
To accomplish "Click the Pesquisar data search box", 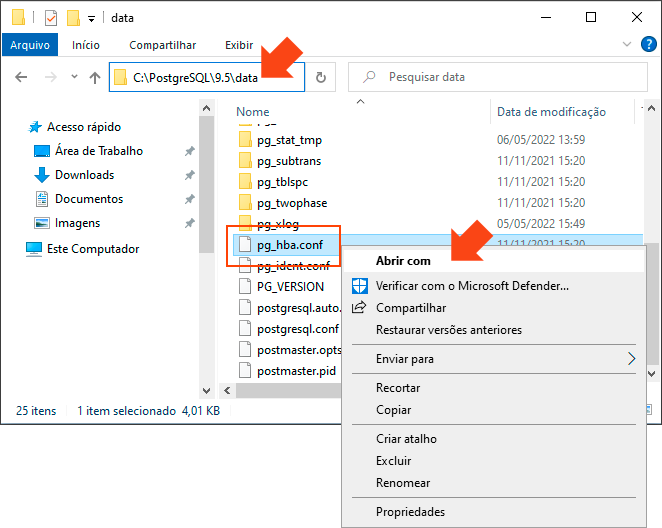I will pos(500,78).
